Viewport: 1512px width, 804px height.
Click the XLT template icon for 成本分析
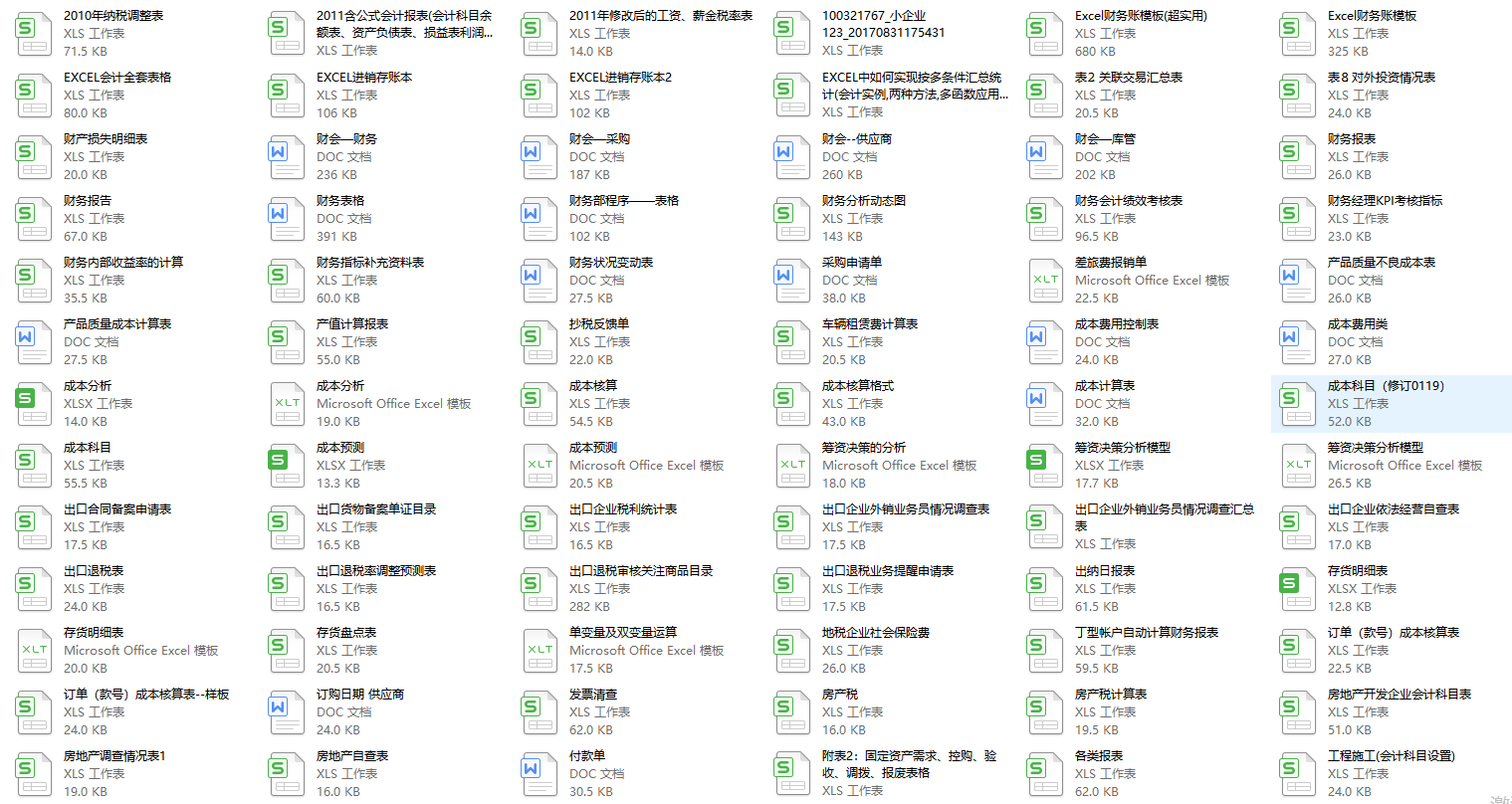pos(287,404)
